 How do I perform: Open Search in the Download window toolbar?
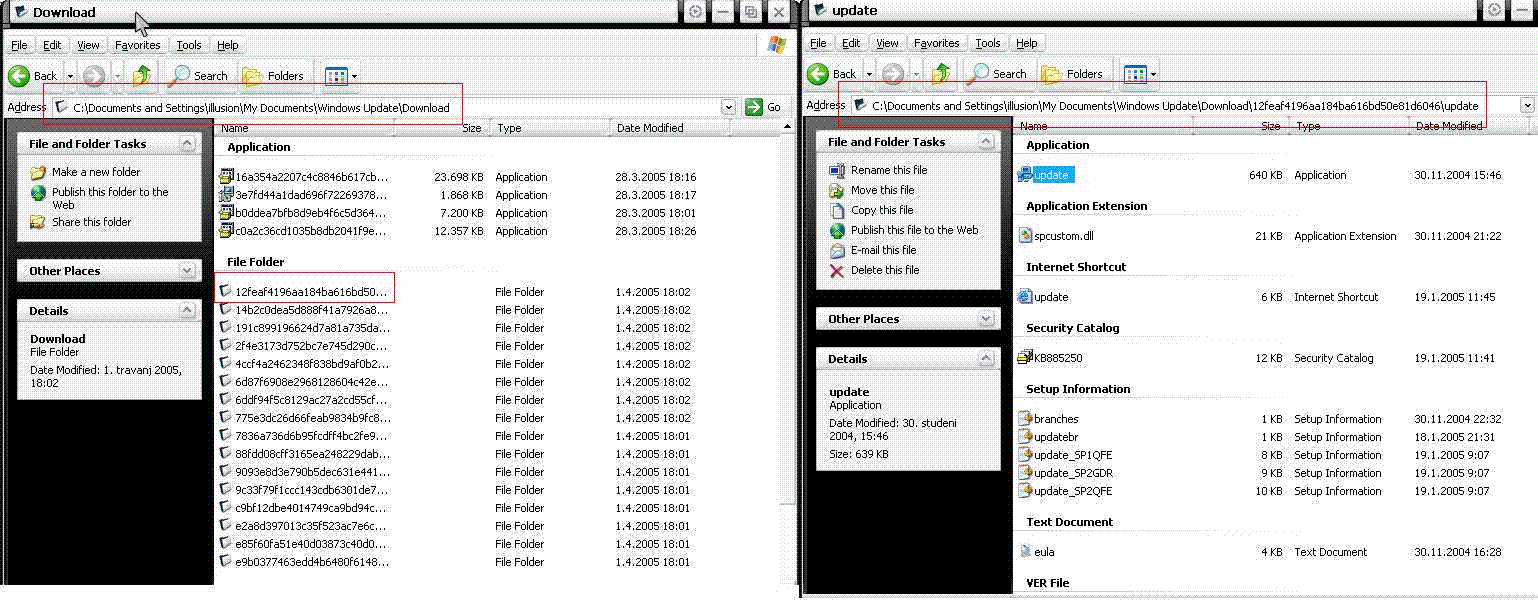click(x=198, y=76)
